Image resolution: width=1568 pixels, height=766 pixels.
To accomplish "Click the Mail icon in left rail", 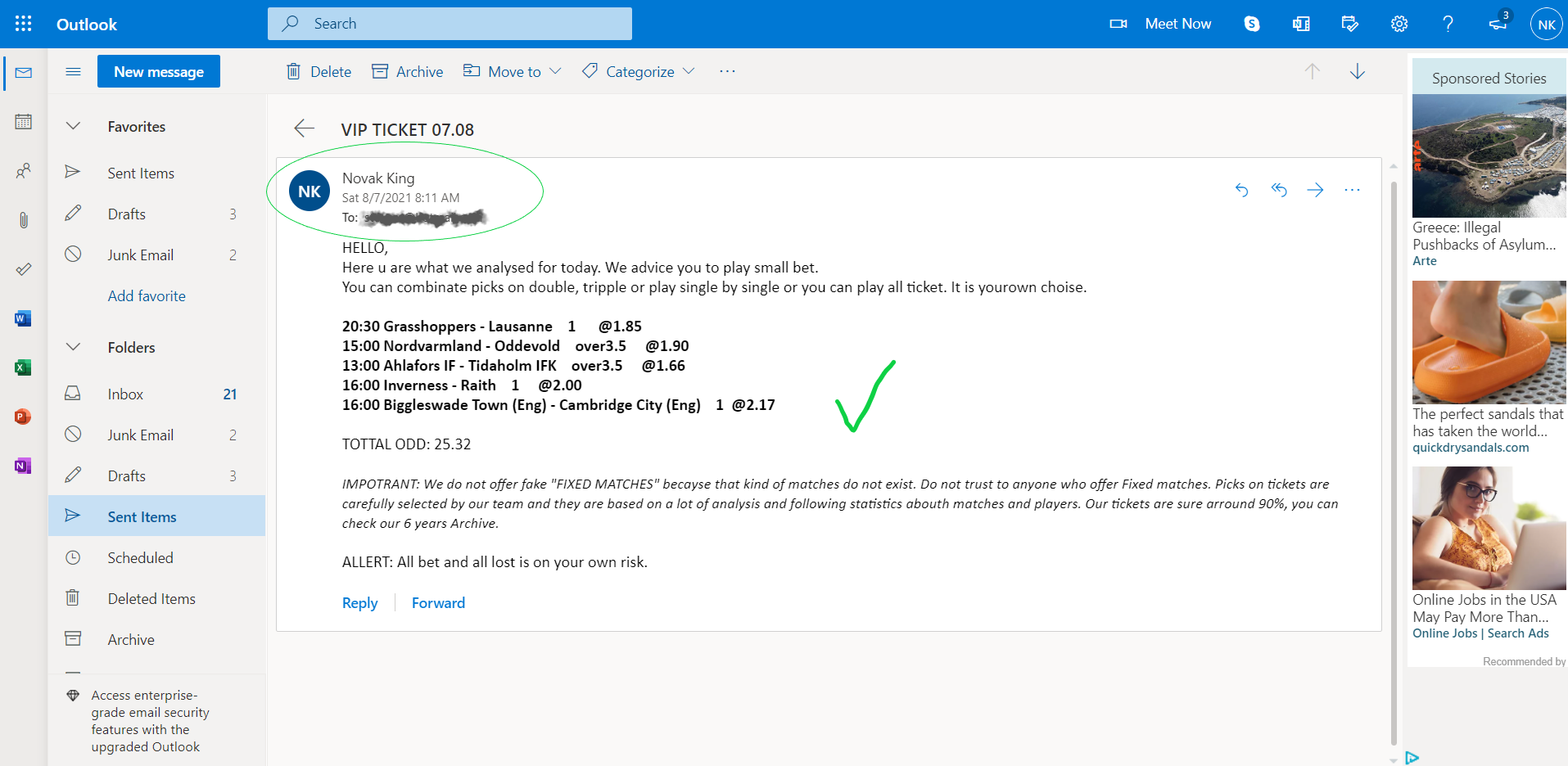I will pos(23,73).
